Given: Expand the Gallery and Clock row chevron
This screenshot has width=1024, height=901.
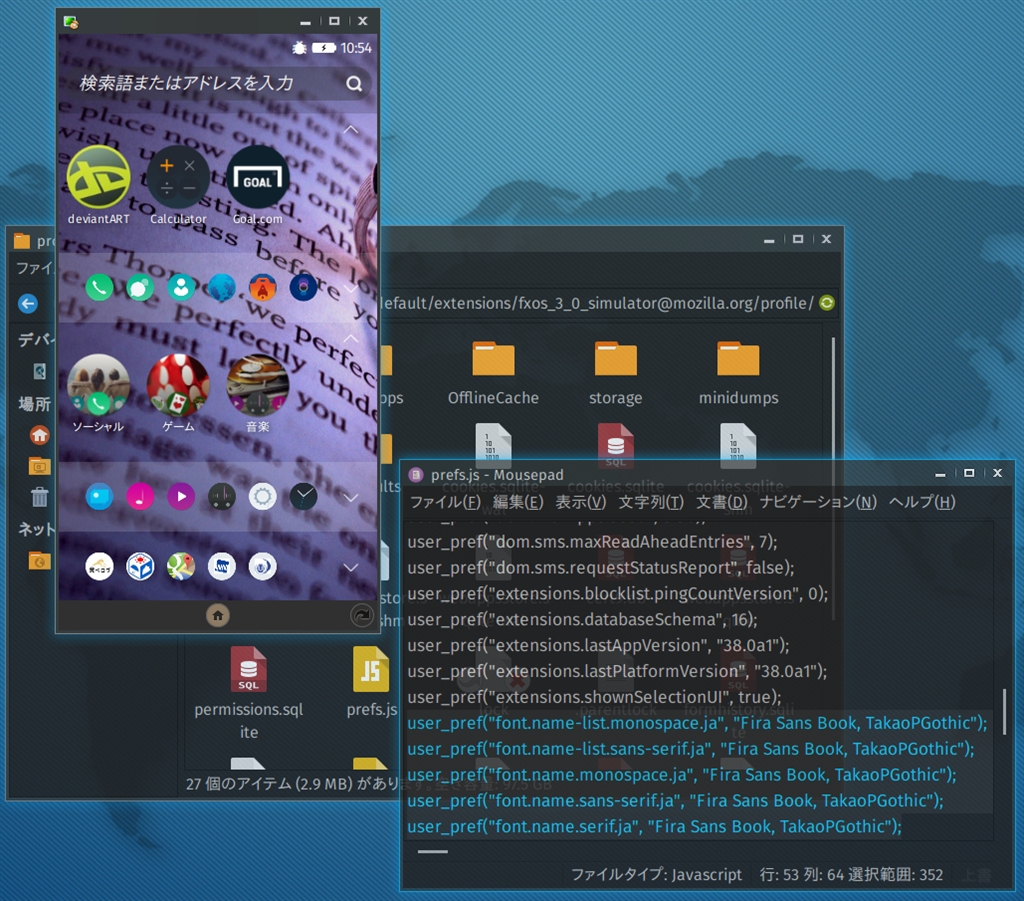Looking at the screenshot, I should click(351, 498).
